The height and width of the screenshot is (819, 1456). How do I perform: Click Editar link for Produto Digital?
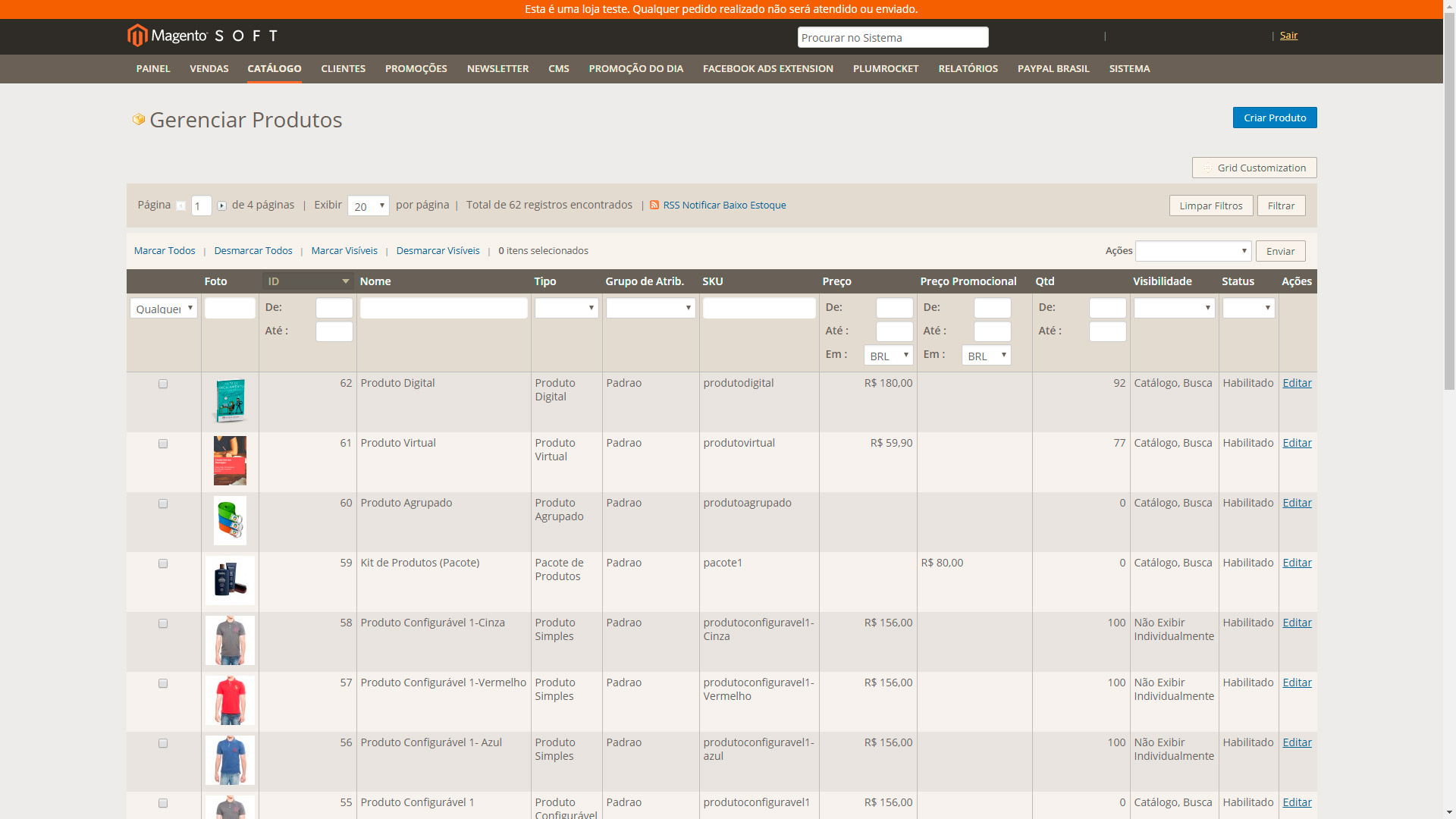click(1298, 383)
